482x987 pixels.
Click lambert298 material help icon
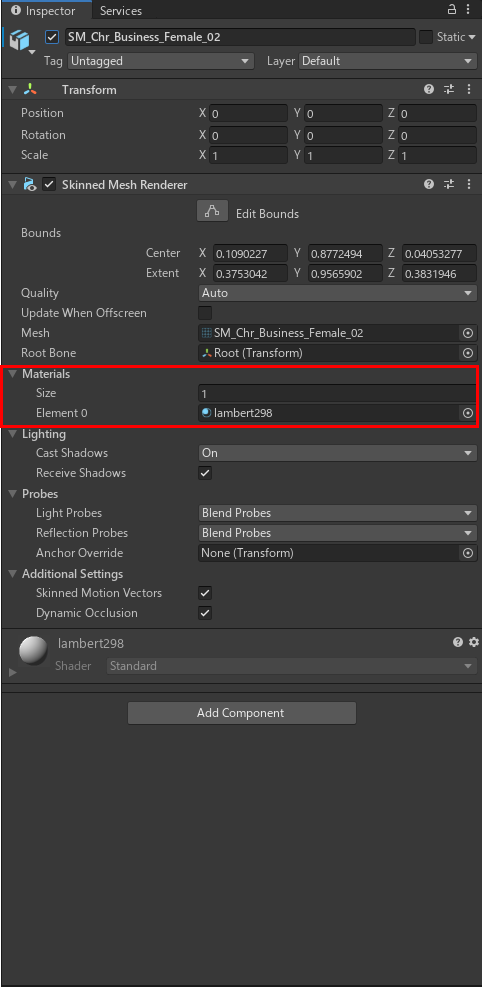[458, 642]
